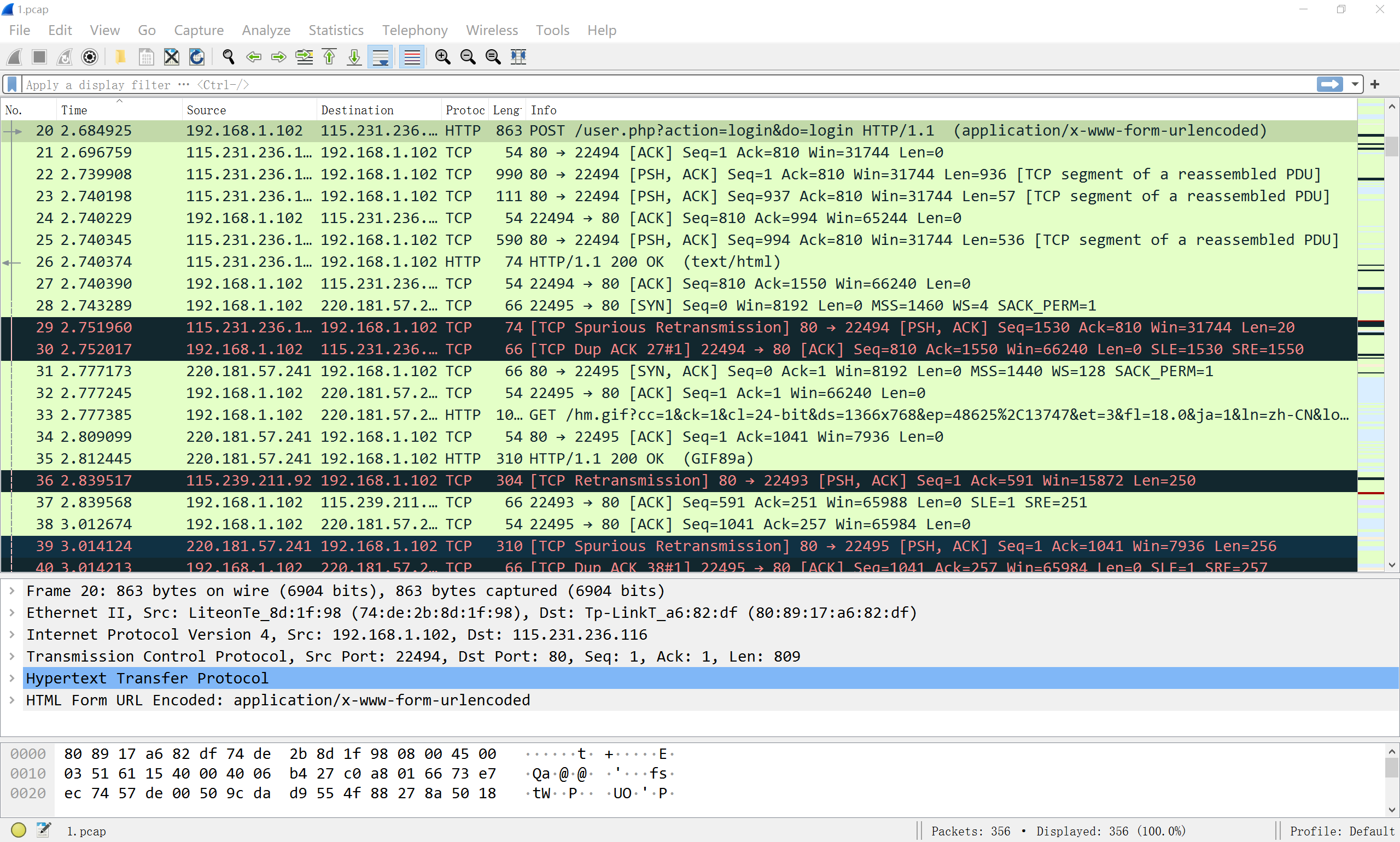This screenshot has height=842, width=1400.
Task: Toggle packet colorization rules
Action: (x=412, y=57)
